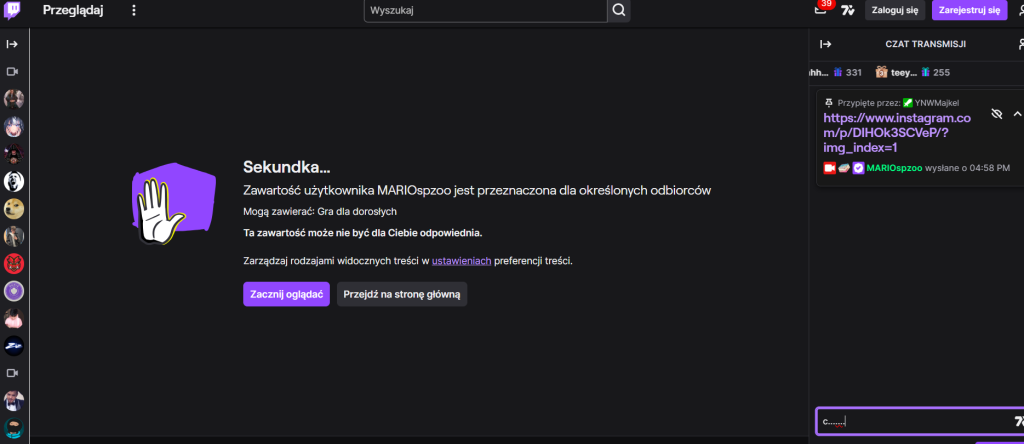
Task: Open the pink avatar channel in sidebar
Action: pos(14,318)
